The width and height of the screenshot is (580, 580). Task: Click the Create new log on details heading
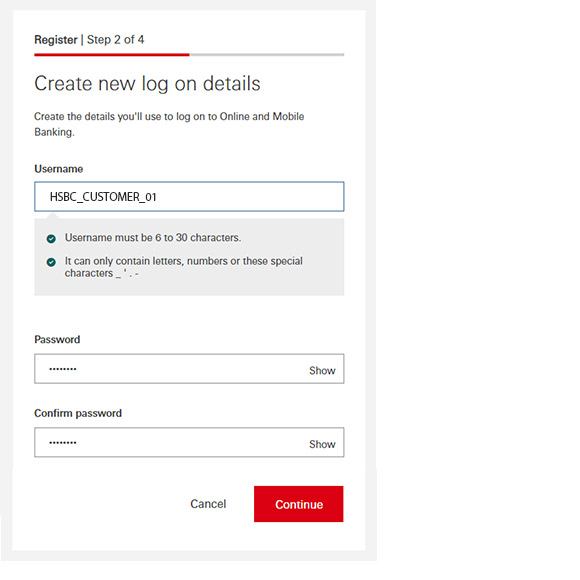click(x=147, y=84)
